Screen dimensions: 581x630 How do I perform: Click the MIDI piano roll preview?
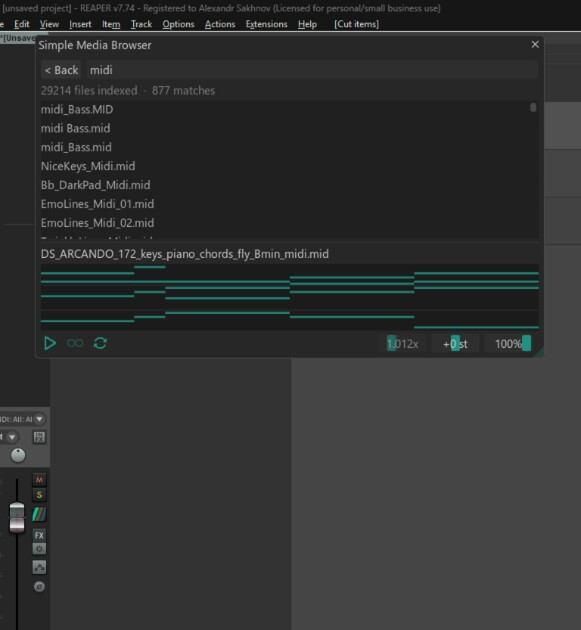[x=289, y=297]
